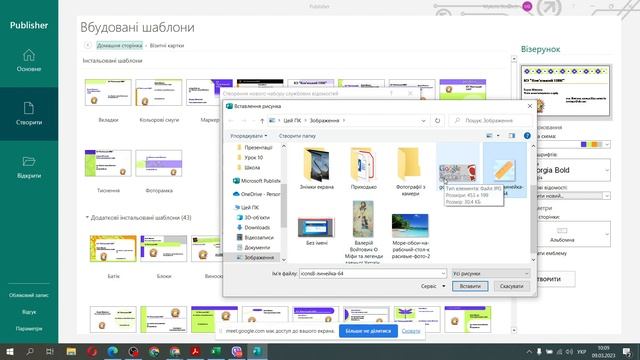Viewport: 640px width, 360px height.
Task: Open the Приходько folder
Action: tap(363, 169)
